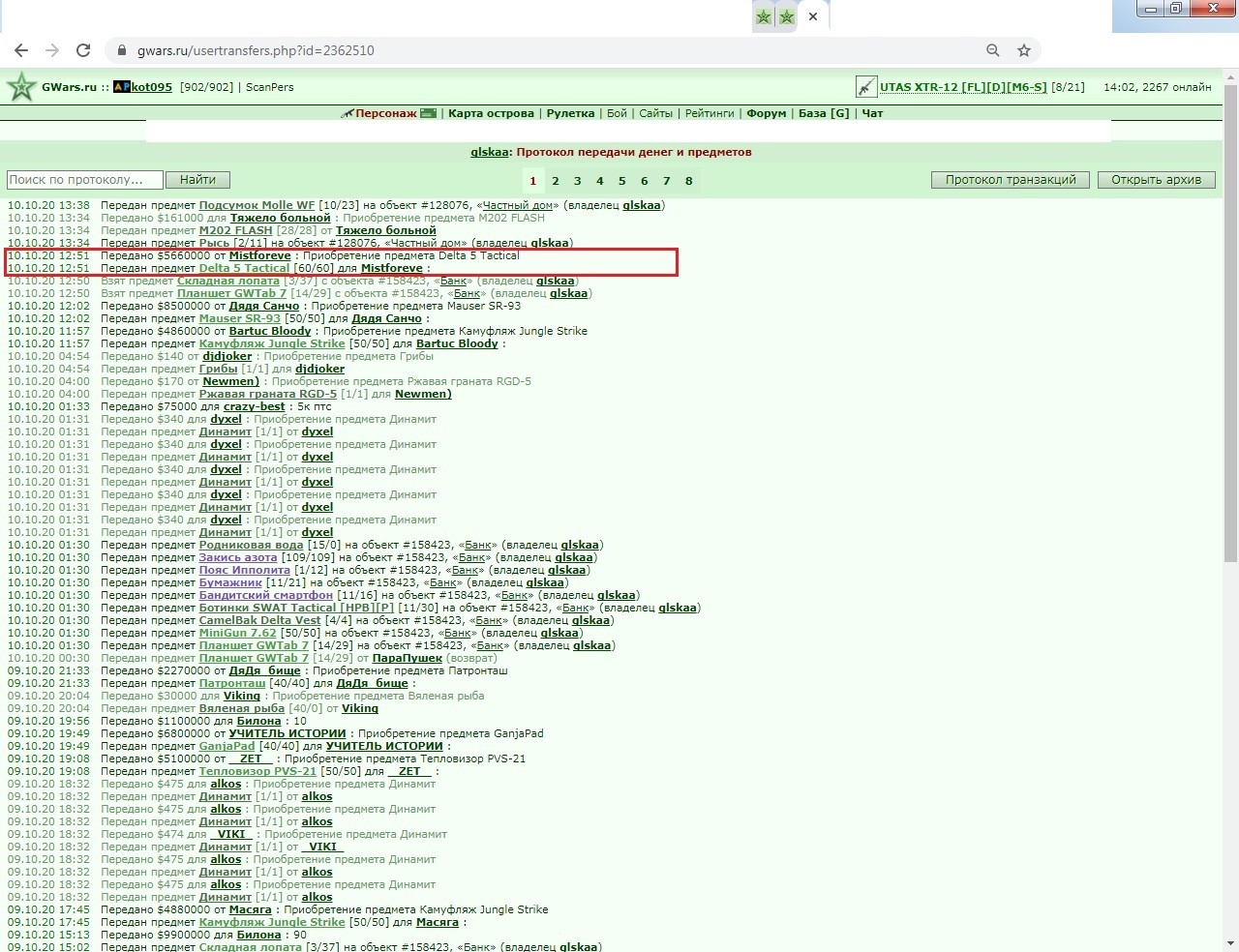Open the Ботинки SWAT Tactical [HPB][P] link
This screenshot has height=952, width=1239.
(296, 608)
